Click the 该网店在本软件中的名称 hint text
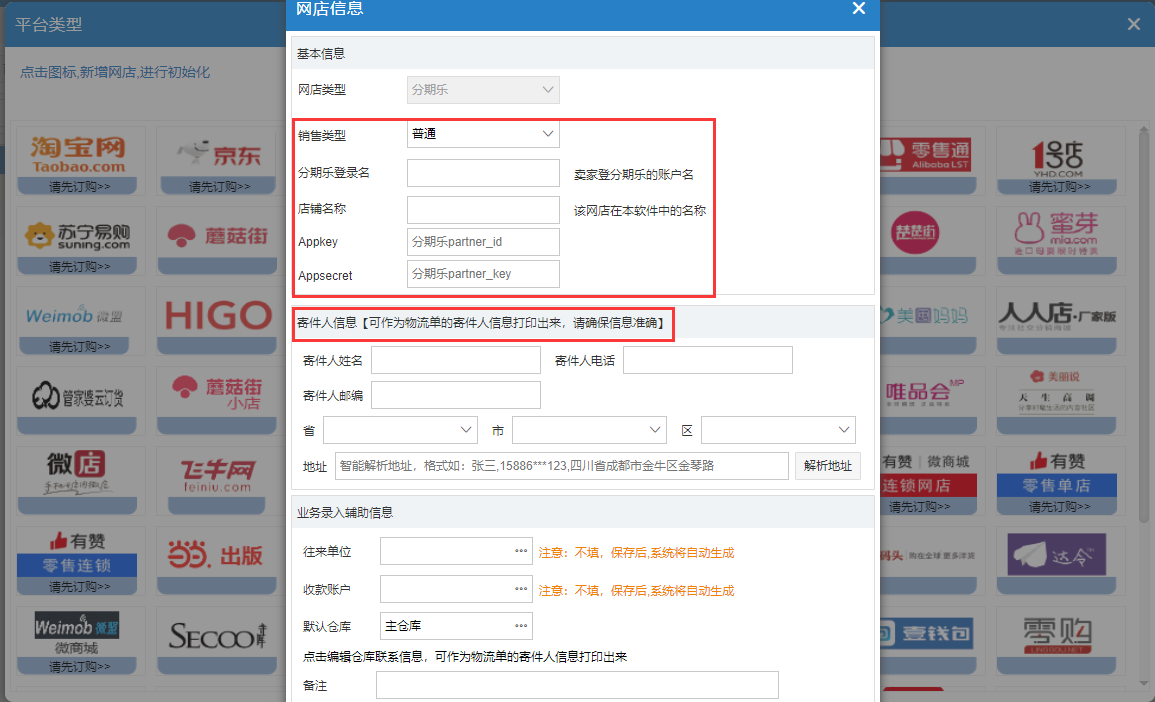Image resolution: width=1155 pixels, height=702 pixels. 640,211
